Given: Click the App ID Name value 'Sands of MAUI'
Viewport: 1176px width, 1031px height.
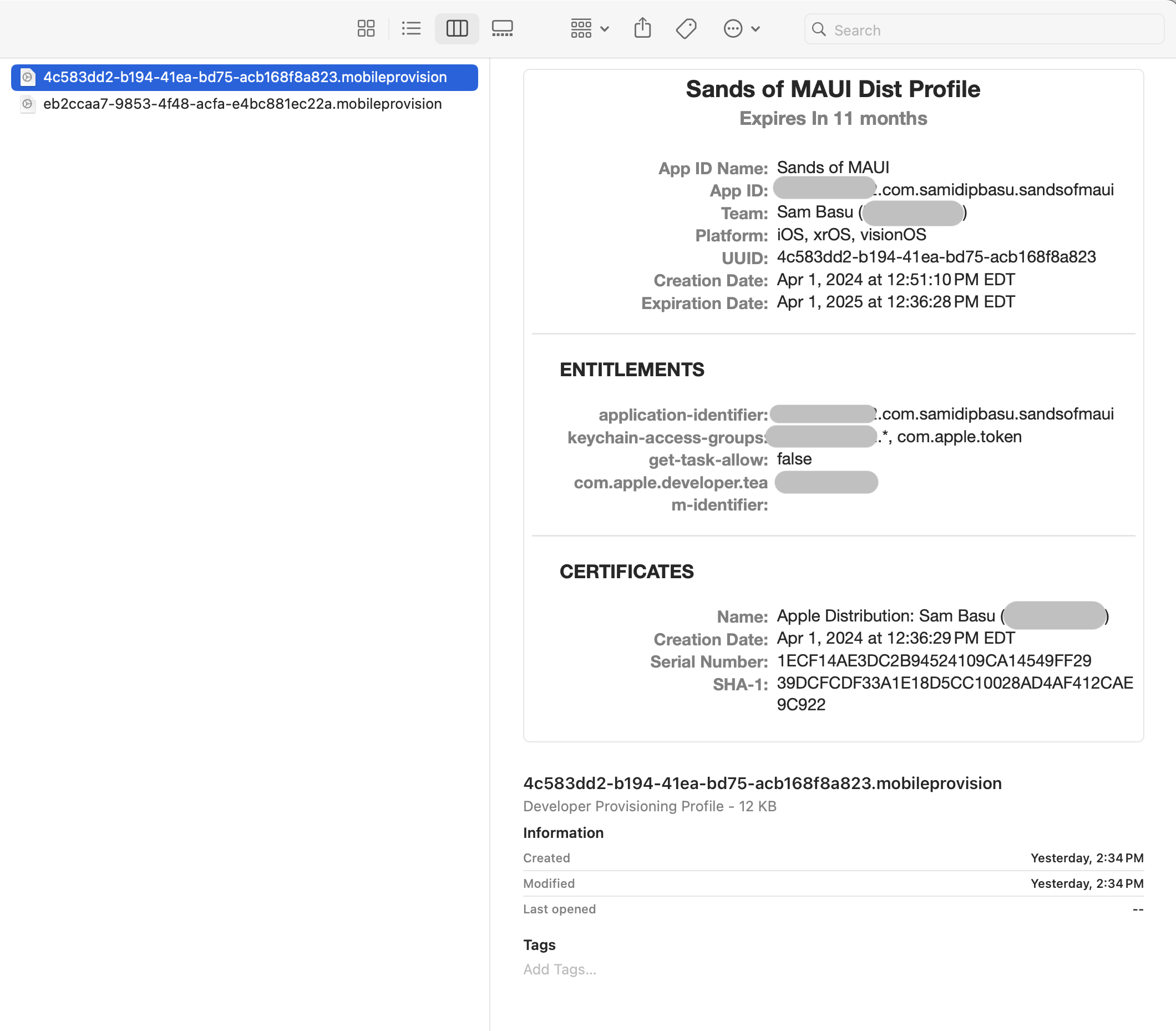Looking at the screenshot, I should [x=833, y=168].
